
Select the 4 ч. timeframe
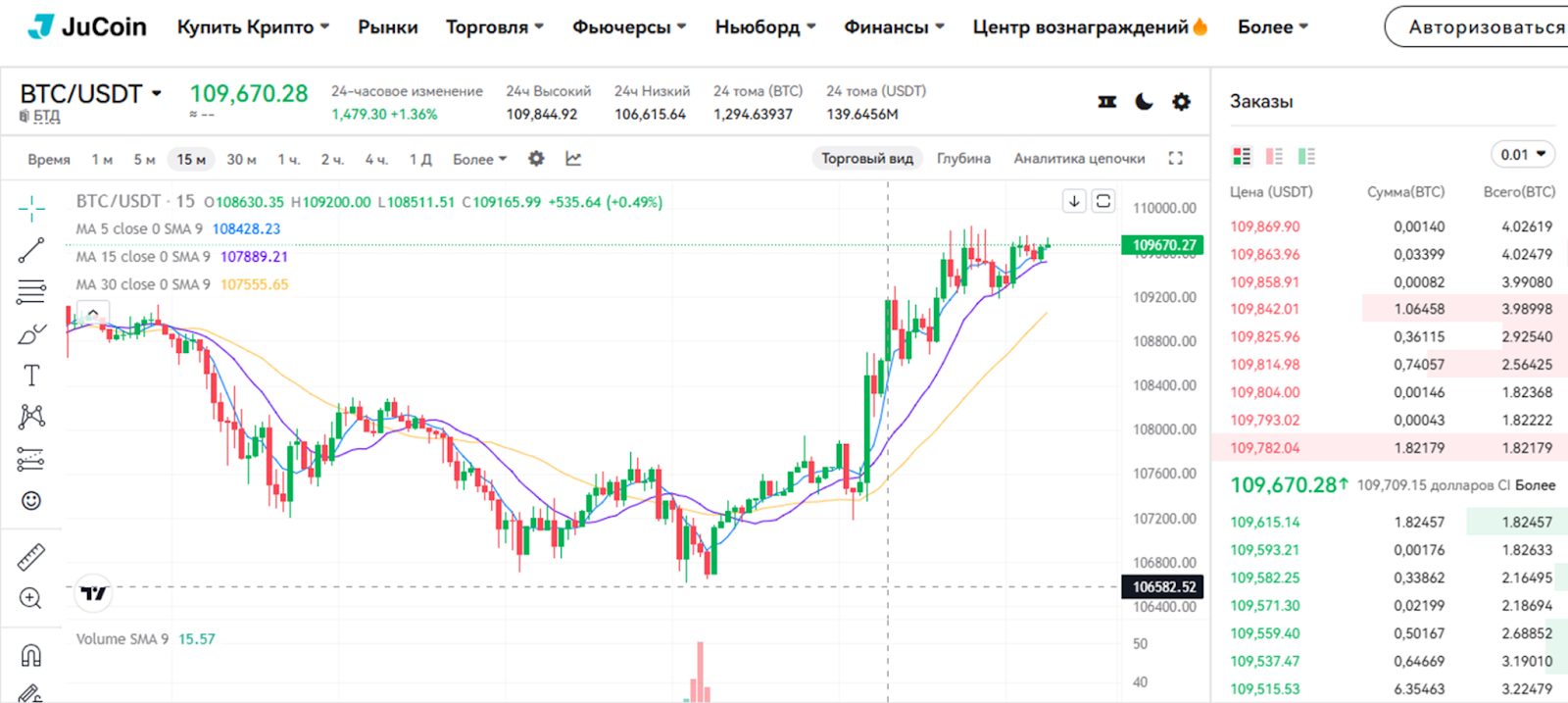(376, 159)
